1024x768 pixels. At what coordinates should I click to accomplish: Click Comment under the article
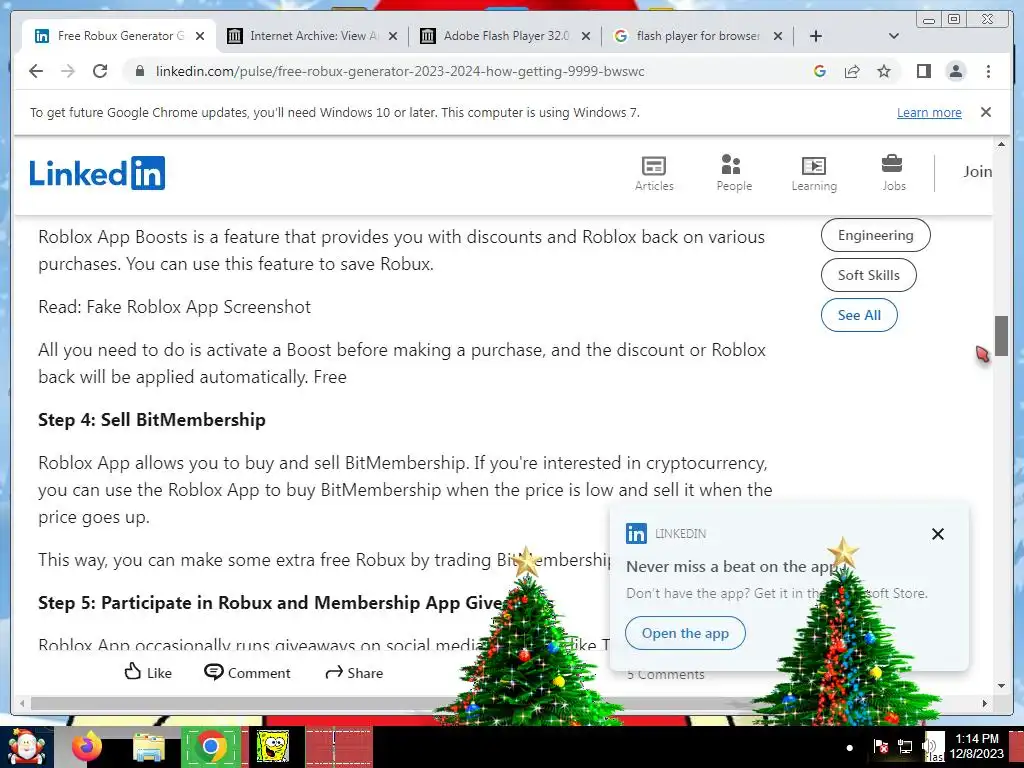tap(247, 672)
